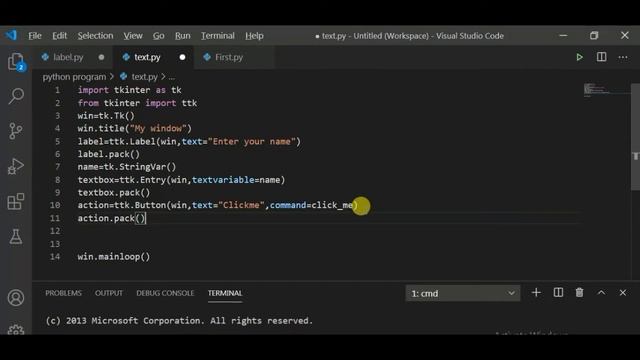Open the Run and Debug view
The image size is (640, 360).
pos(16,166)
